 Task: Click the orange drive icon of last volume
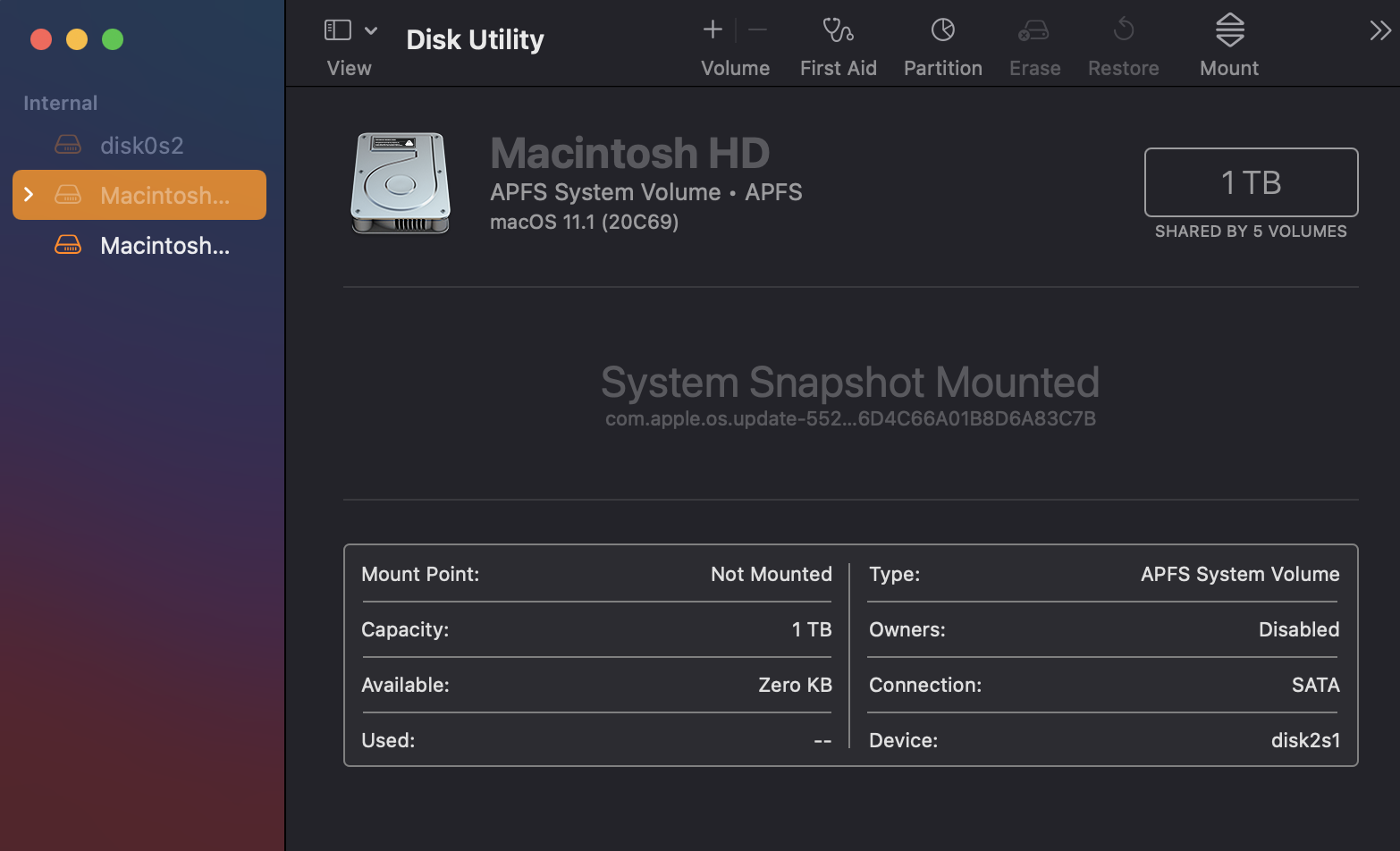(68, 244)
